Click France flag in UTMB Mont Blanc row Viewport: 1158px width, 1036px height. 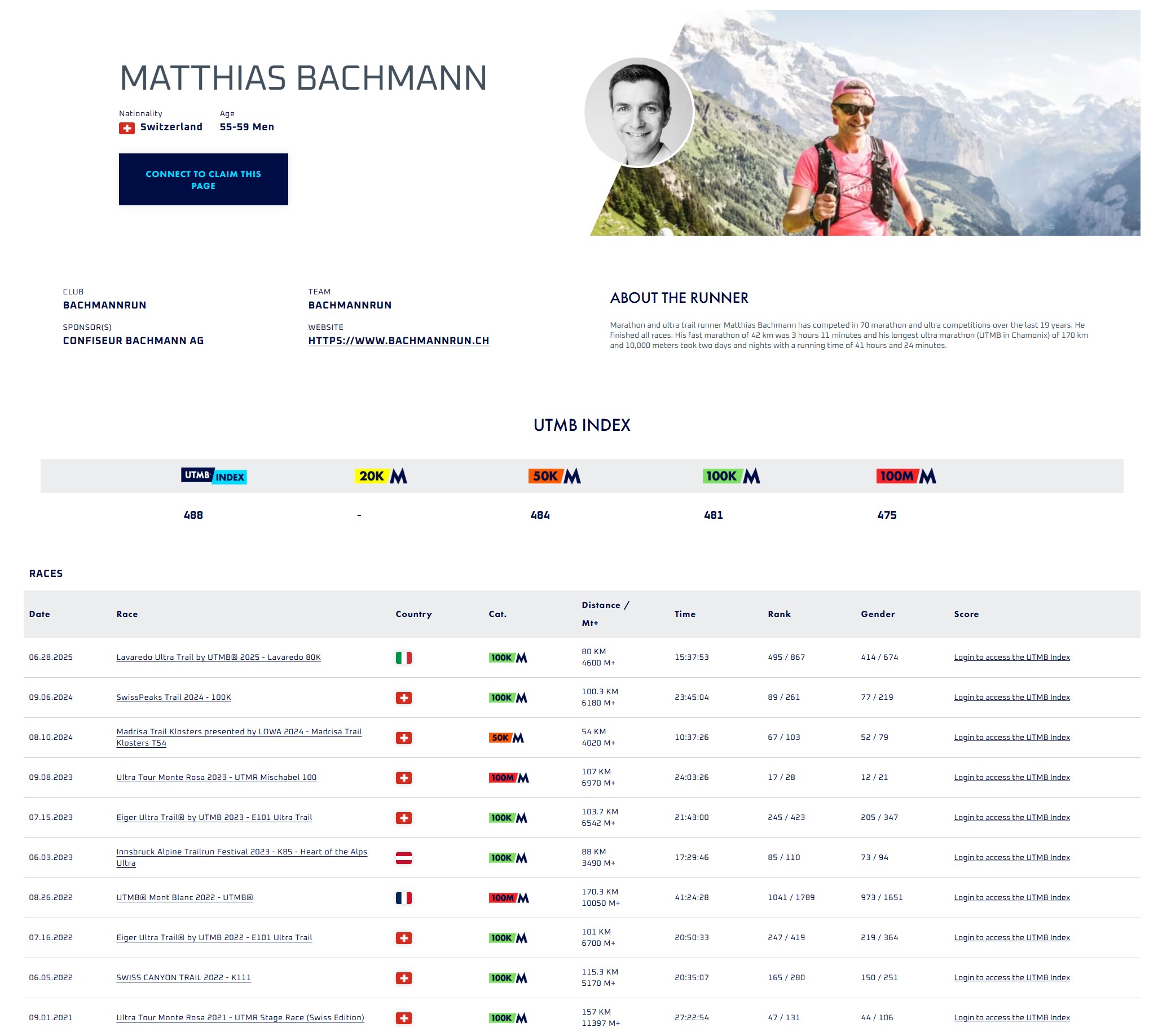(x=404, y=898)
